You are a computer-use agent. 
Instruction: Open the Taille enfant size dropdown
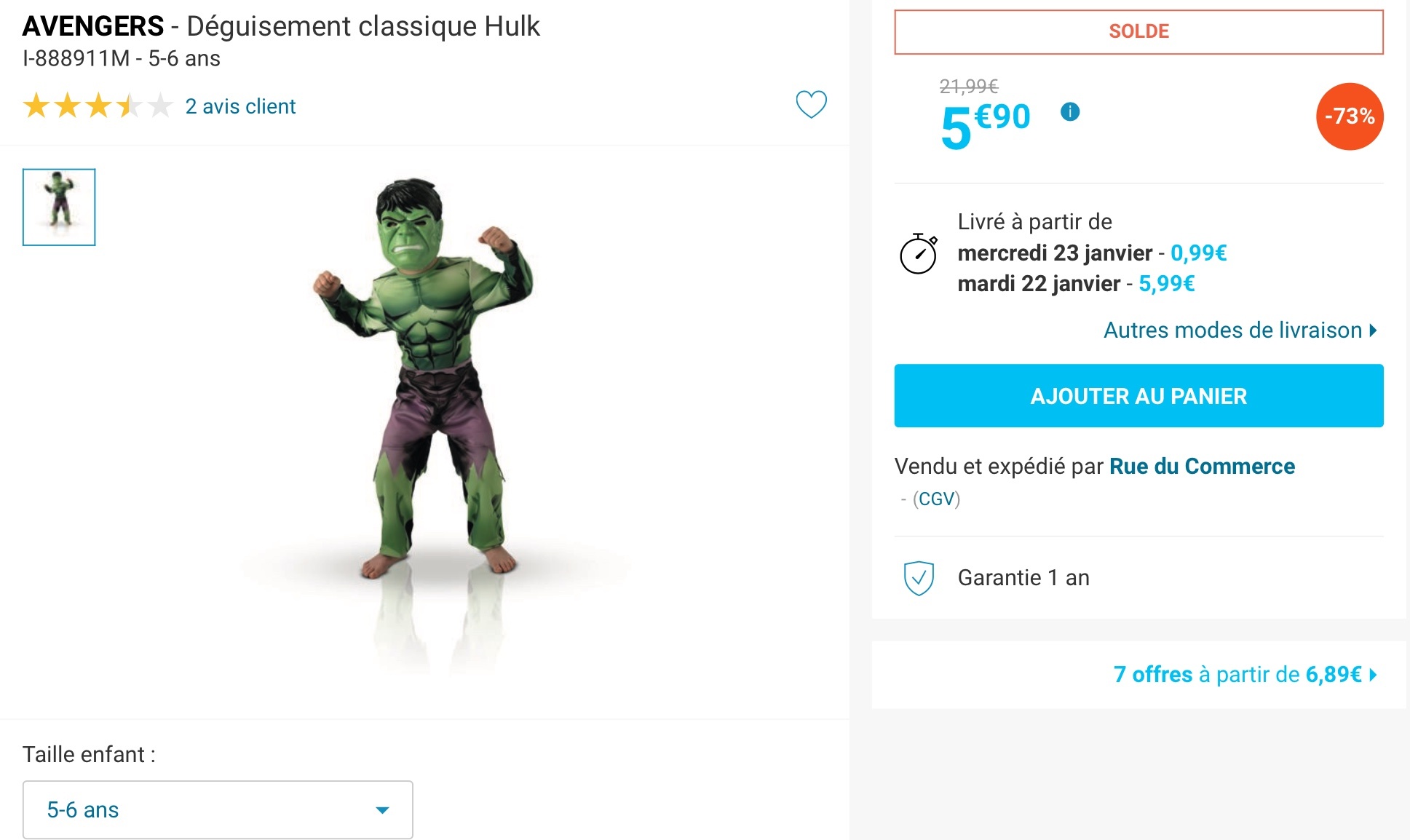[x=218, y=809]
